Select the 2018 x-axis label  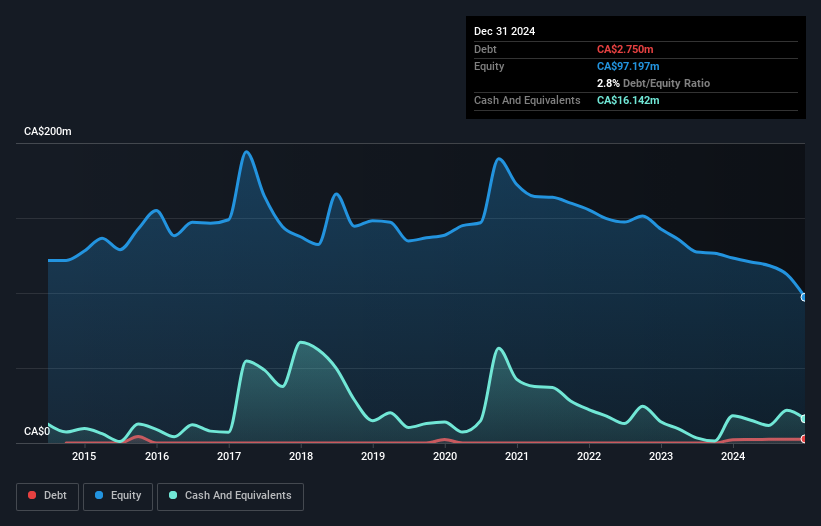(301, 456)
